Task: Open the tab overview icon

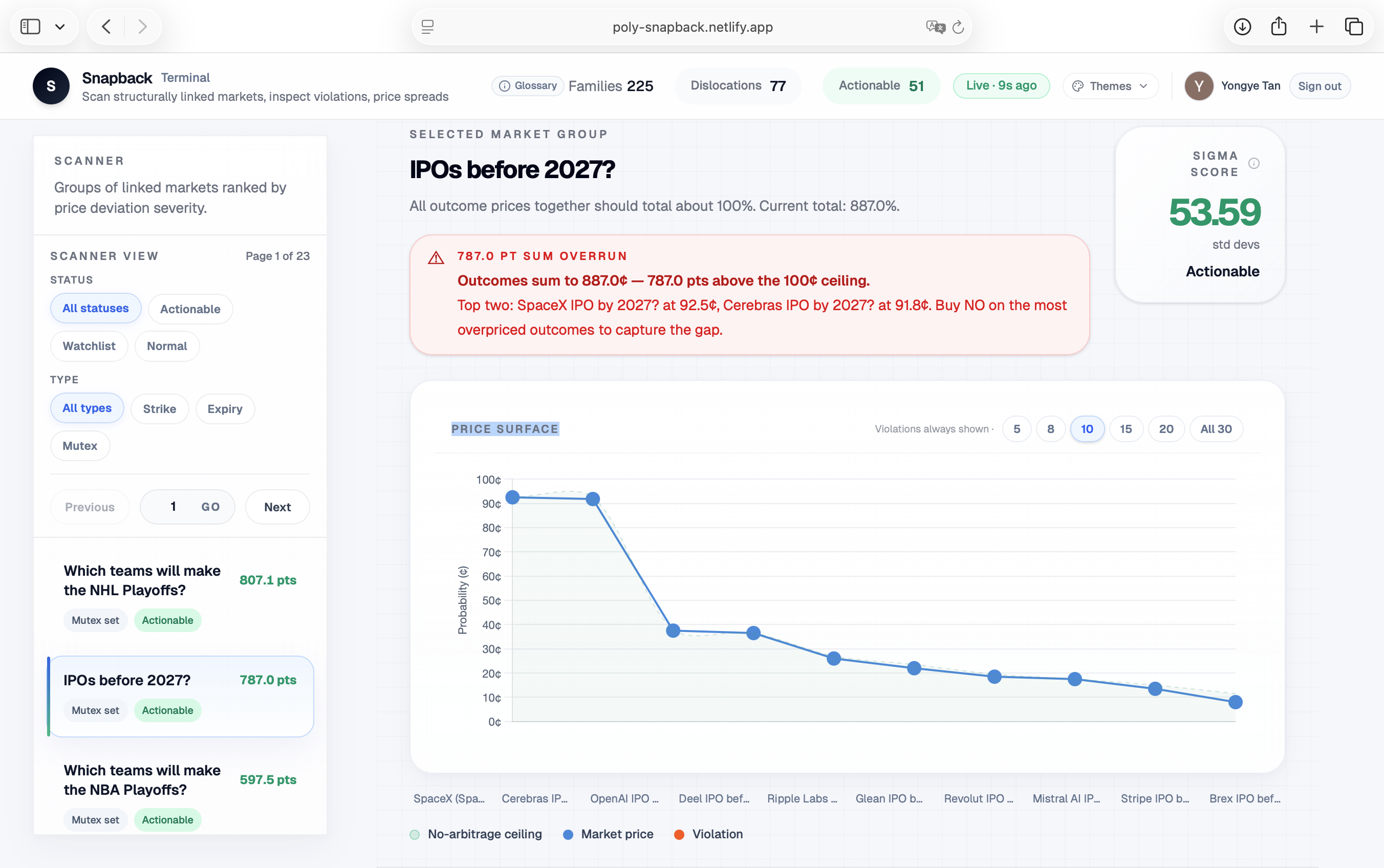Action: coord(1354,27)
